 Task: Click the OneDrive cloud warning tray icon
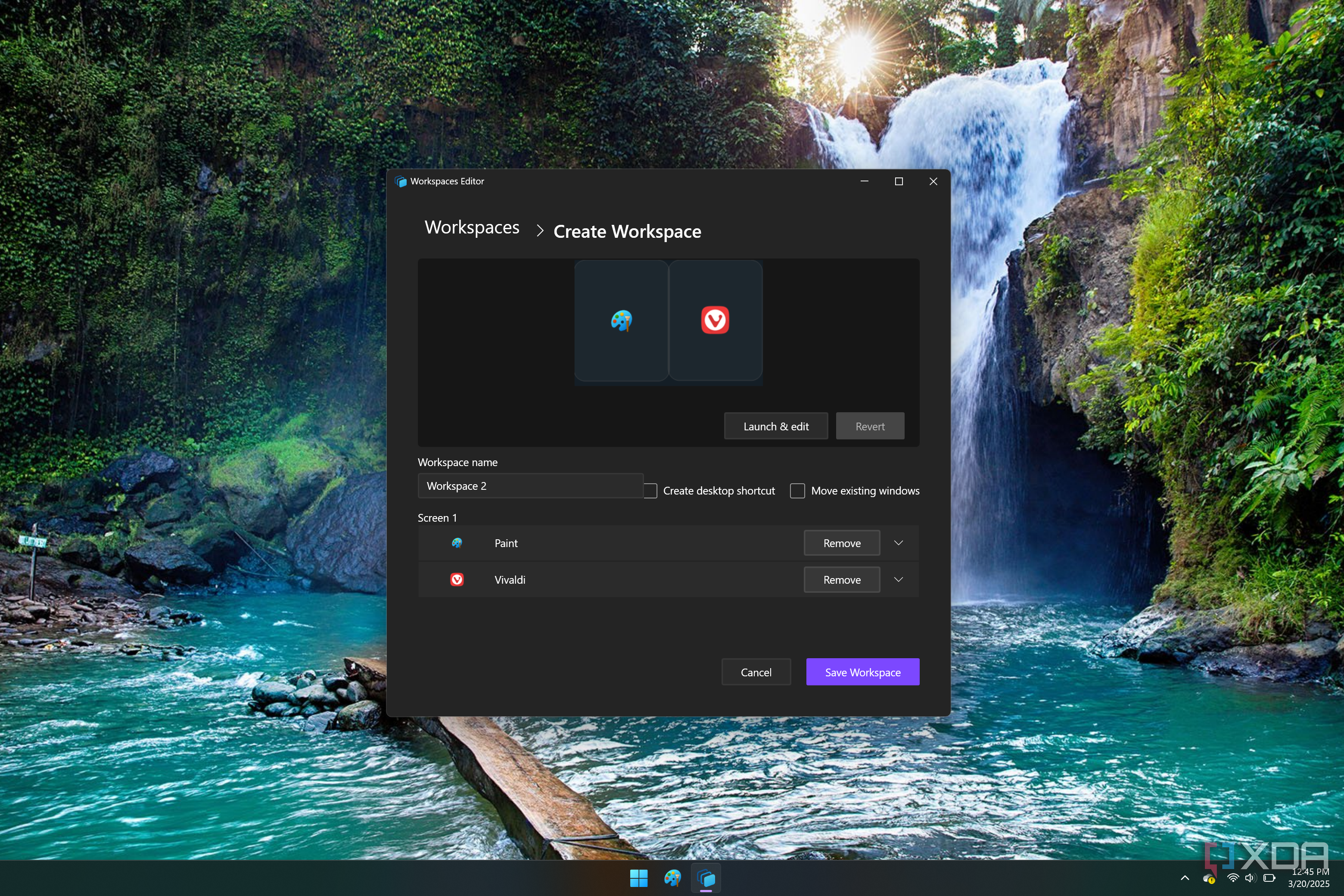(x=1209, y=878)
